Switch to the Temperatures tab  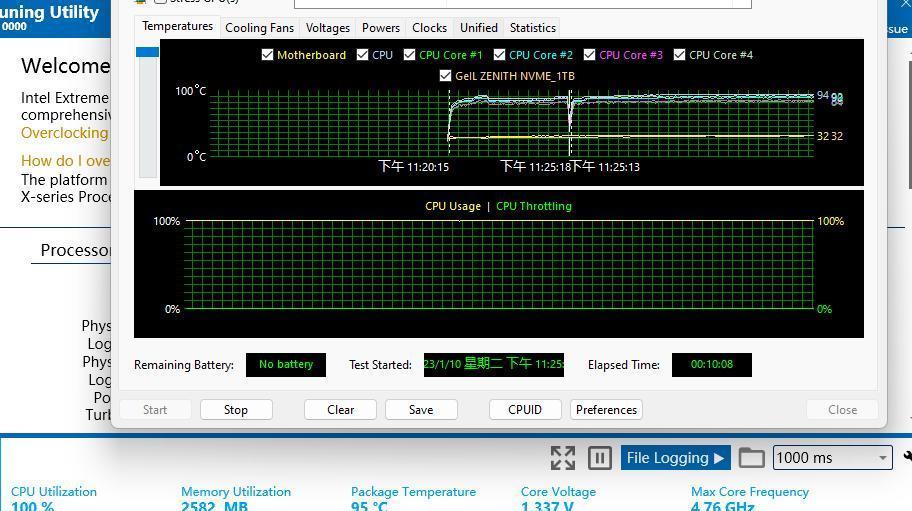pos(177,27)
